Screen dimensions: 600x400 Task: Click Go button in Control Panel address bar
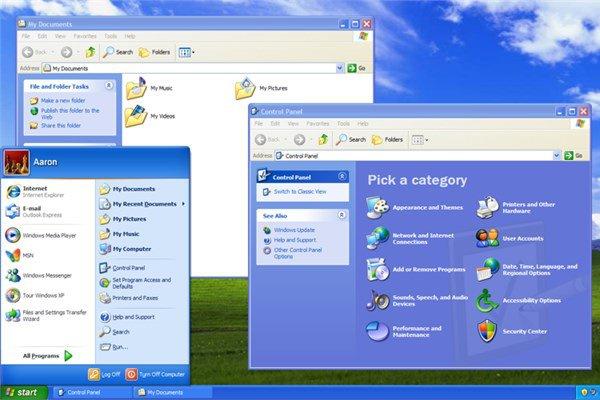pos(573,155)
